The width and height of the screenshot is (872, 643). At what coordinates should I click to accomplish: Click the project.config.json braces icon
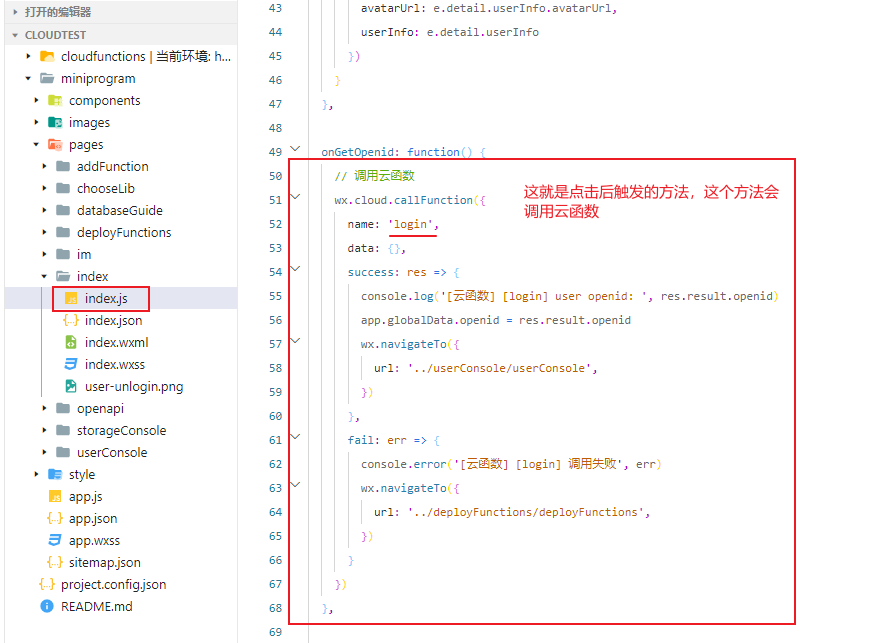47,585
